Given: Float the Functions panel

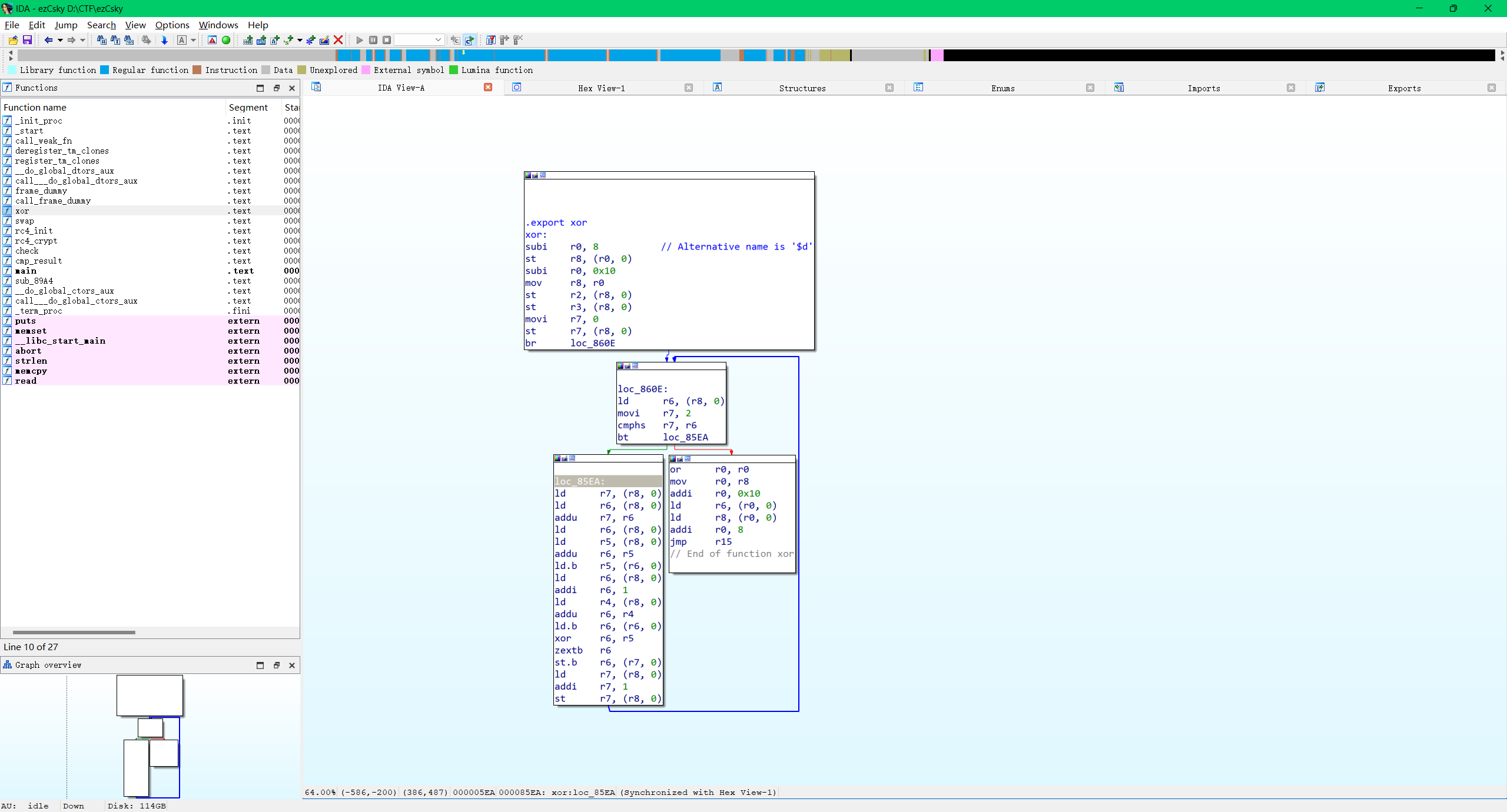Looking at the screenshot, I should [277, 88].
